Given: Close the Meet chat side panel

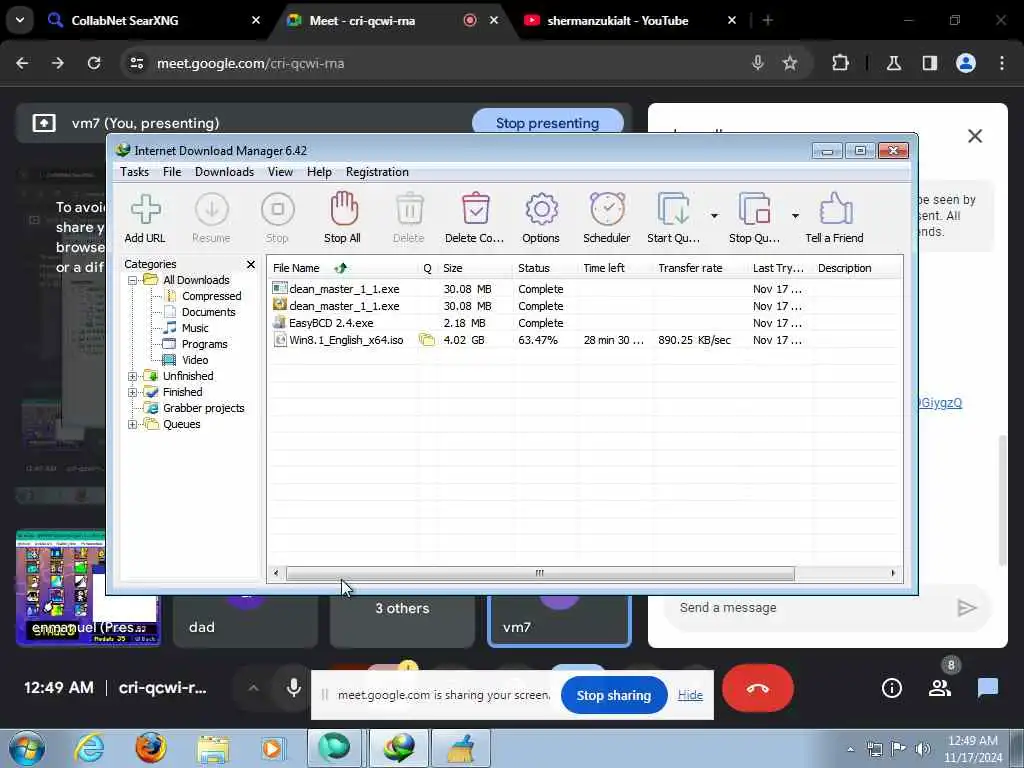Looking at the screenshot, I should [x=975, y=136].
